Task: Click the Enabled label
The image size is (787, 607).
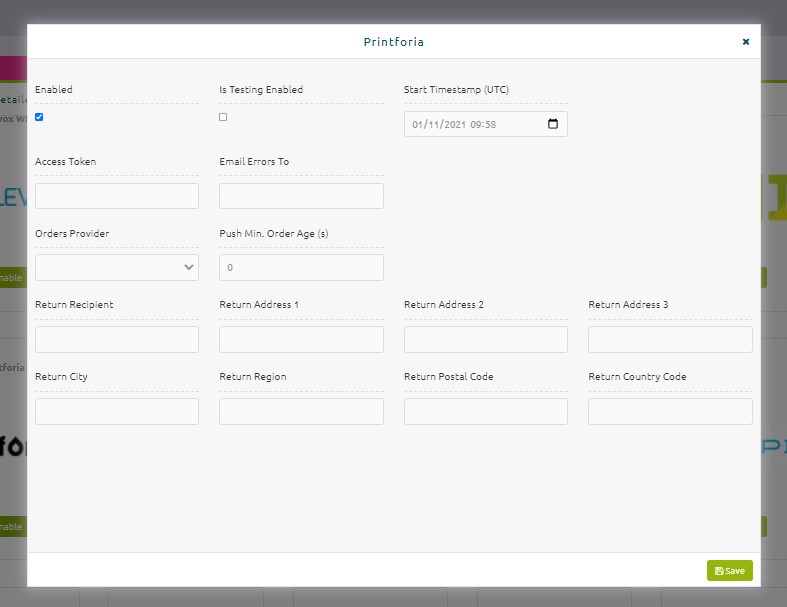Action: click(54, 89)
